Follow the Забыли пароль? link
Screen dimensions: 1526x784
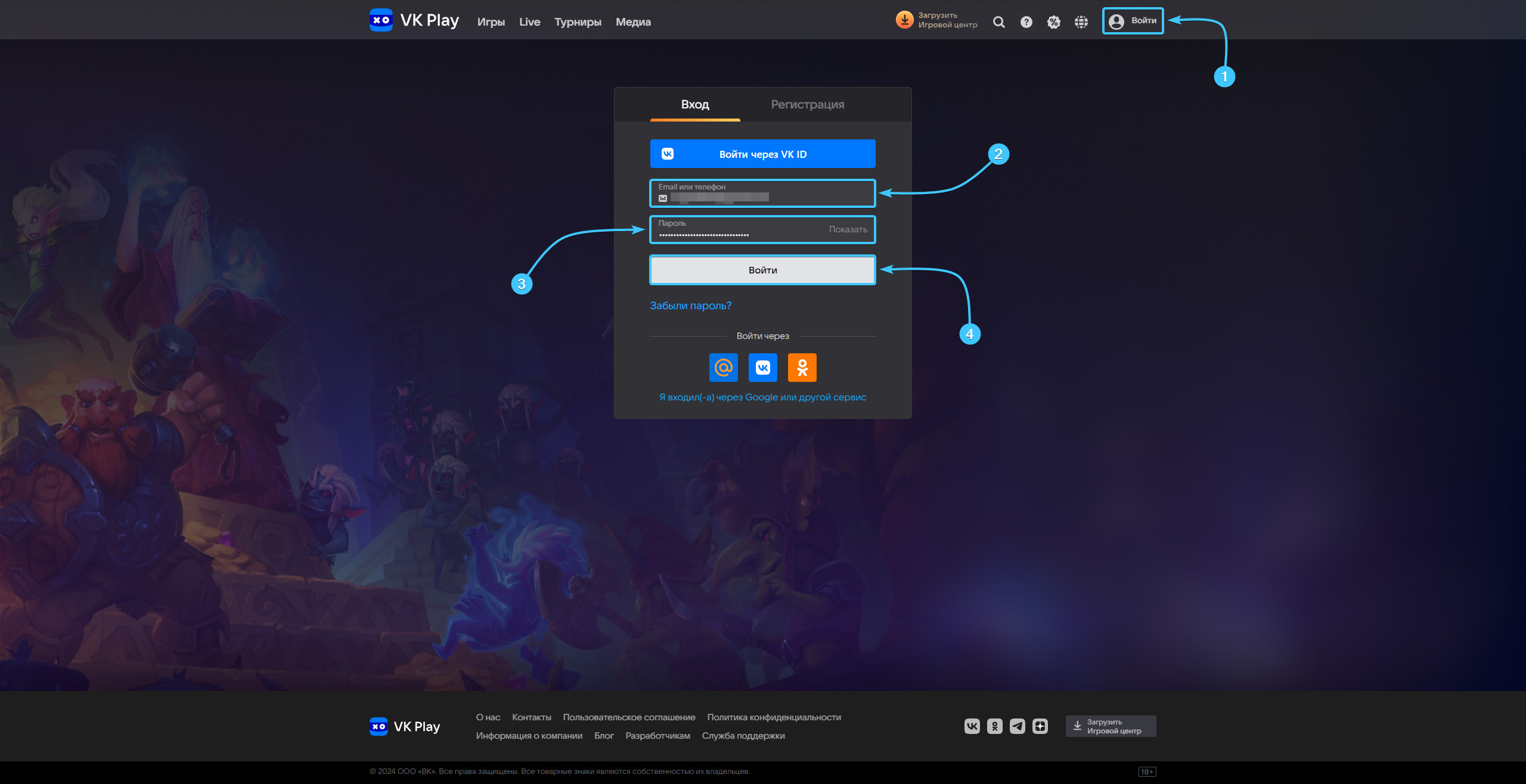pyautogui.click(x=690, y=306)
